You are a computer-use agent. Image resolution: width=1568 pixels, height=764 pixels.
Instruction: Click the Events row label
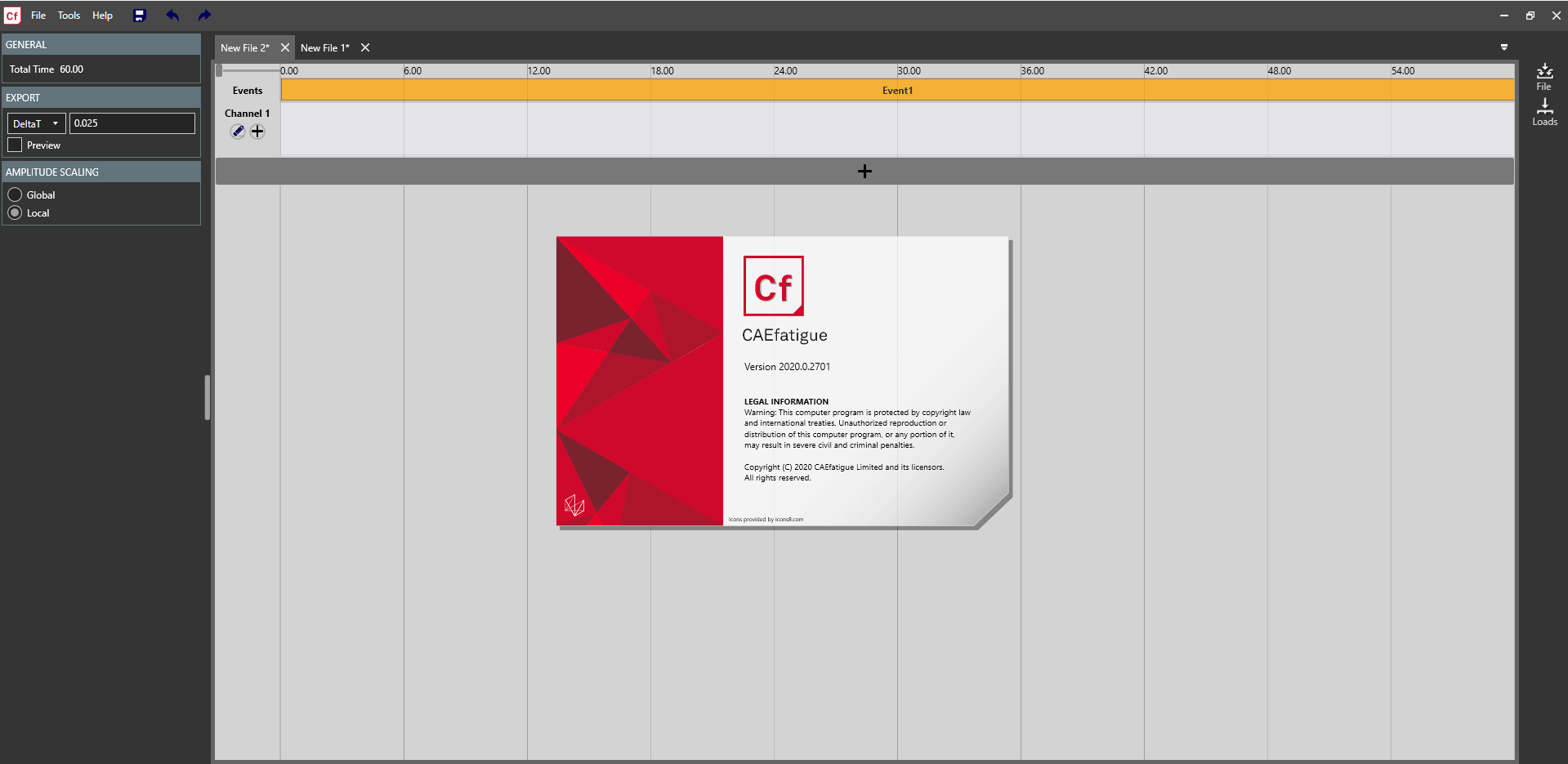point(248,91)
